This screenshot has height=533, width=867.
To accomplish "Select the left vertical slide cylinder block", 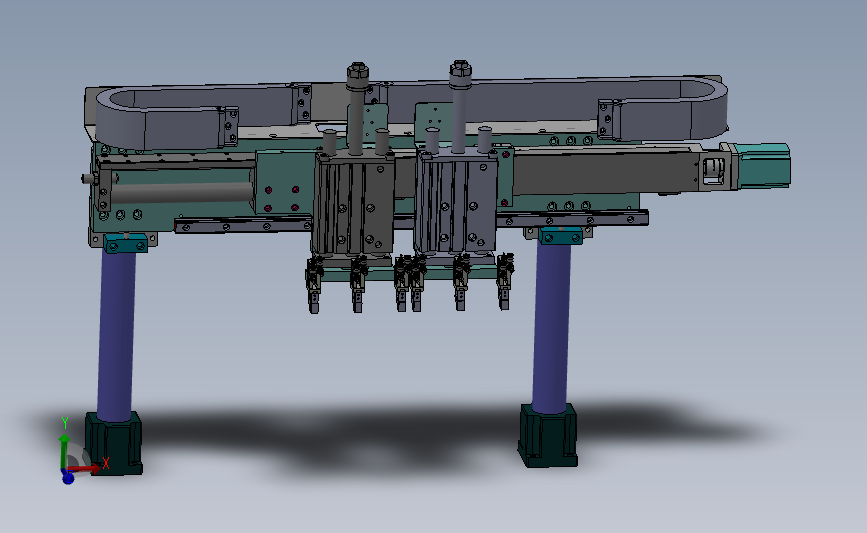I will tap(353, 205).
